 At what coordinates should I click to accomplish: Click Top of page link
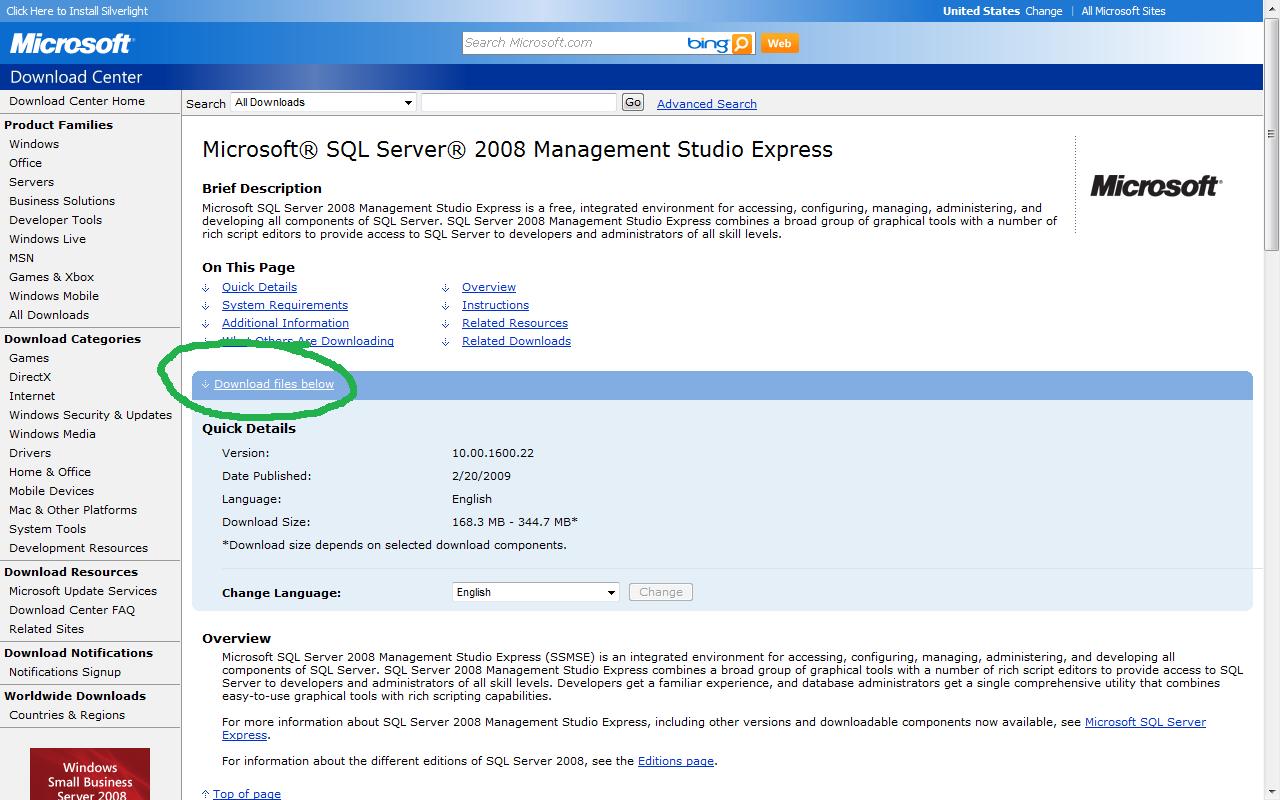pyautogui.click(x=246, y=794)
